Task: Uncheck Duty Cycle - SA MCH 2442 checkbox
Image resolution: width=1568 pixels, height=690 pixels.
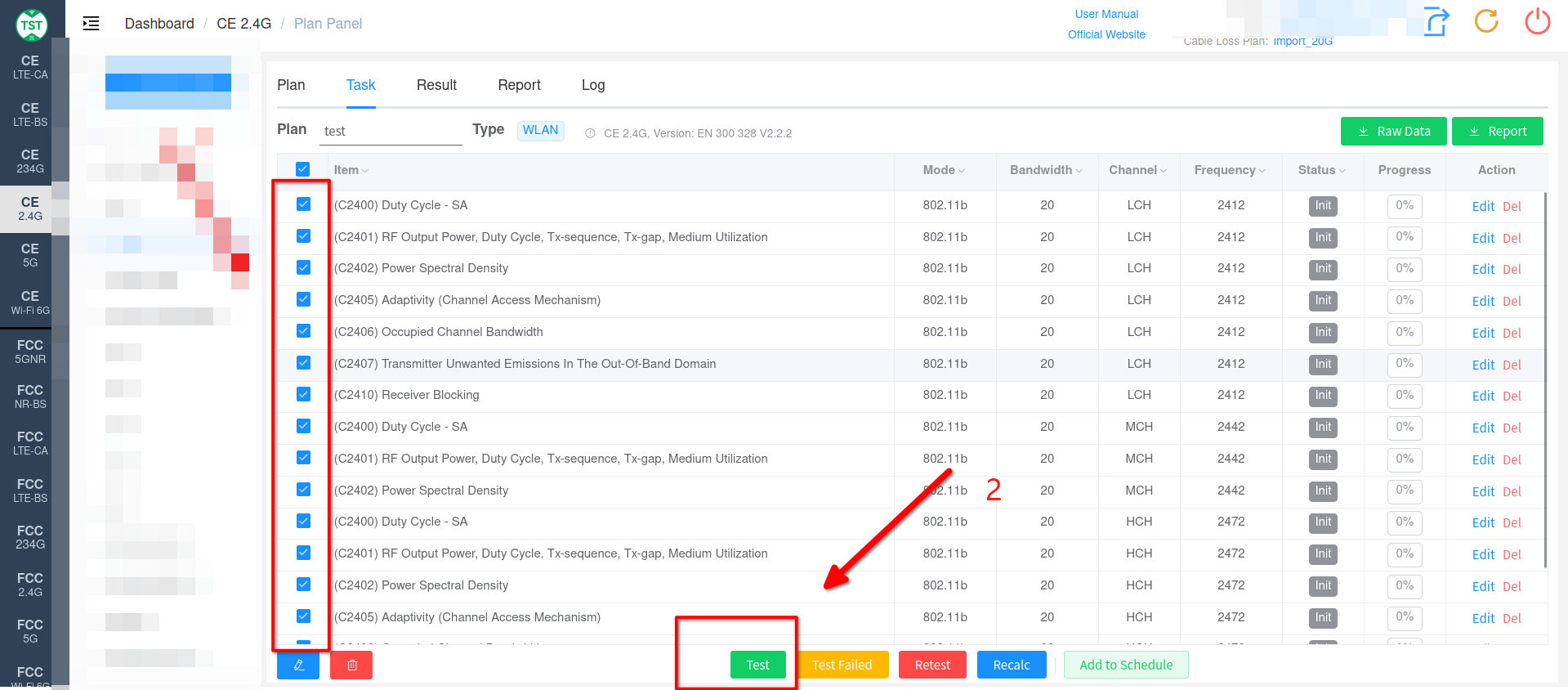Action: (x=303, y=426)
